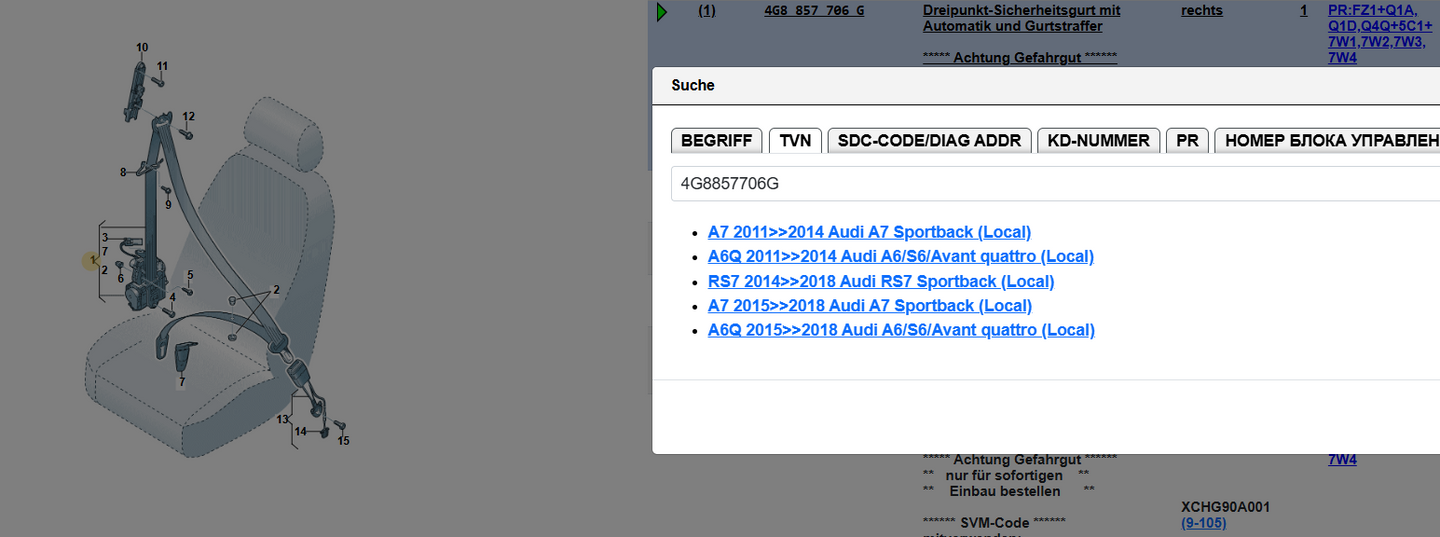Select callout number 6 in diagram
Screen dimensions: 1440x537
(121, 278)
